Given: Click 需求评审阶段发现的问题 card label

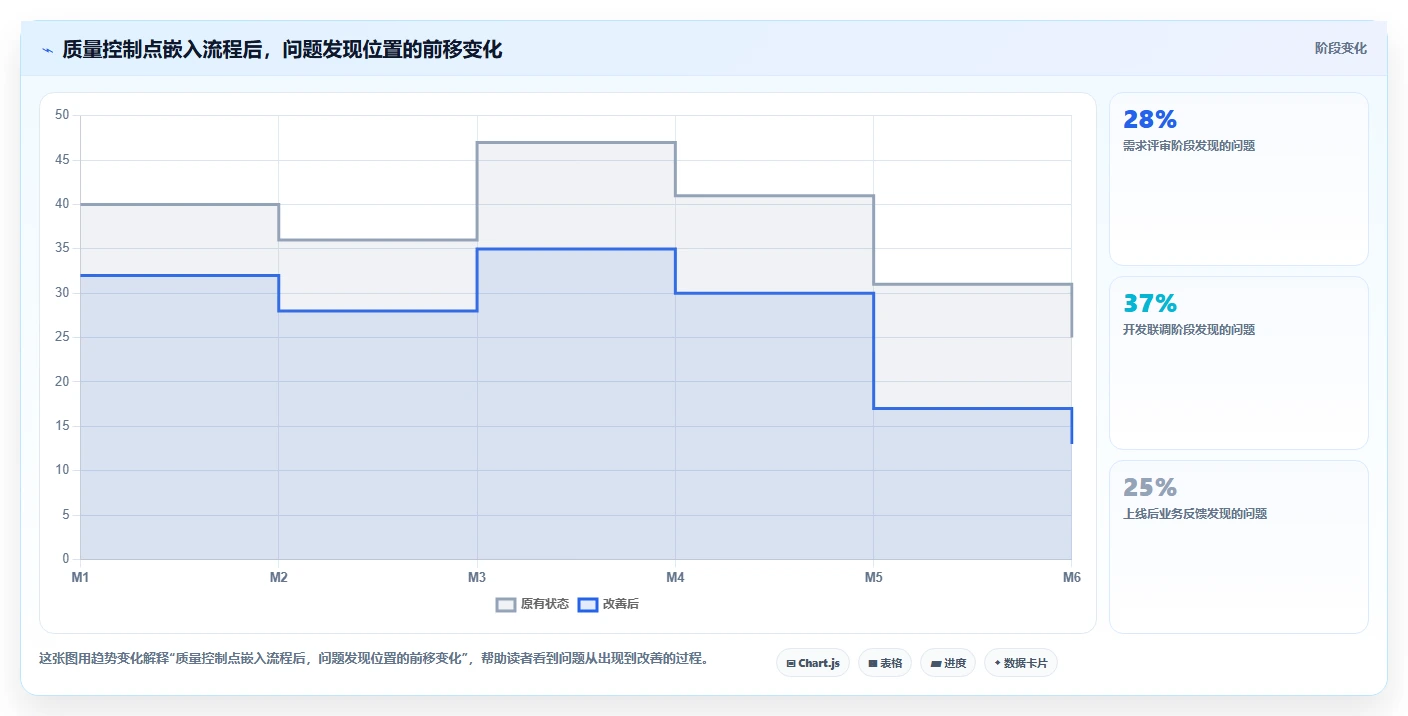Looking at the screenshot, I should click(x=1189, y=146).
